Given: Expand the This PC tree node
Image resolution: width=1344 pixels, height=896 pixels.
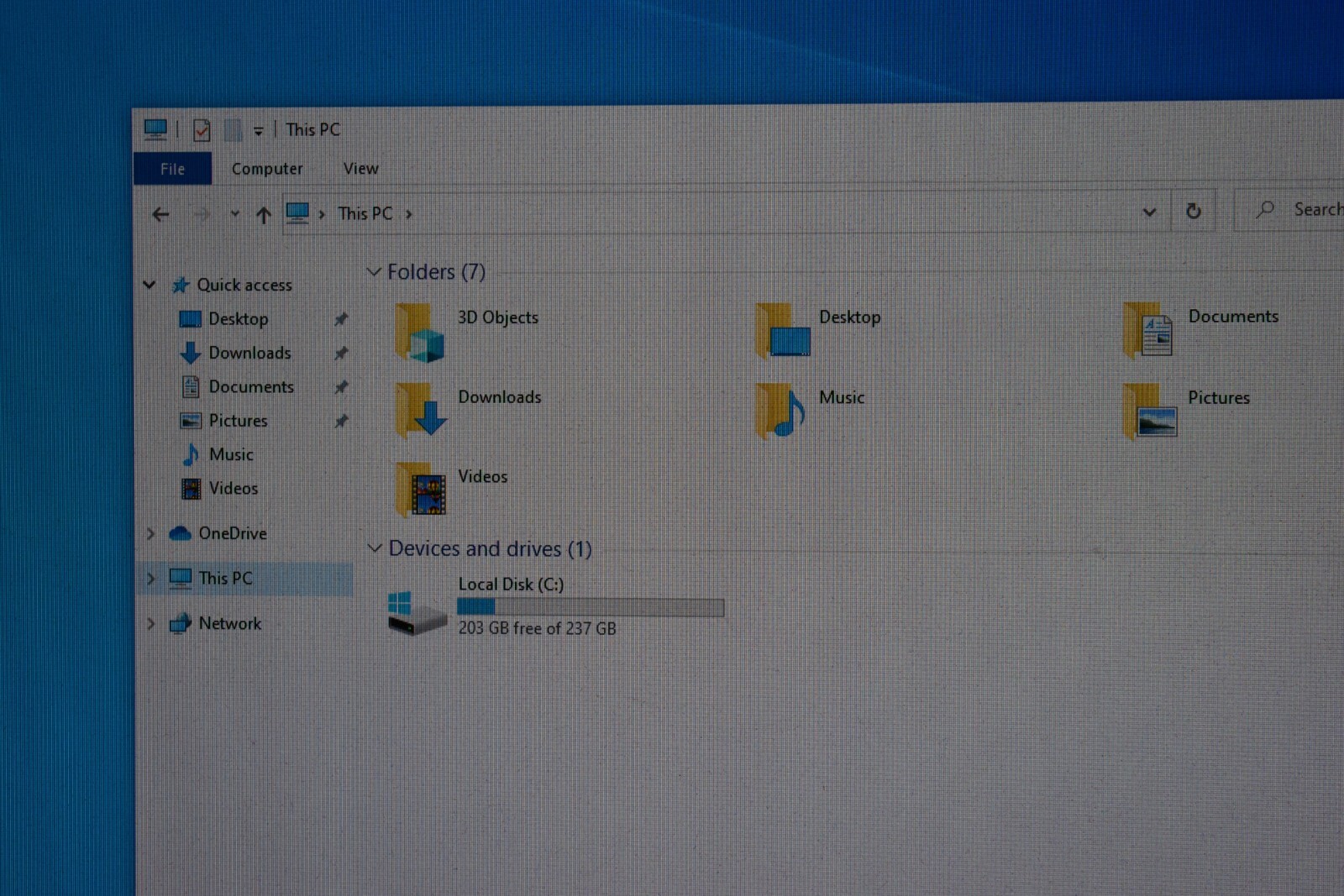Looking at the screenshot, I should pos(150,579).
